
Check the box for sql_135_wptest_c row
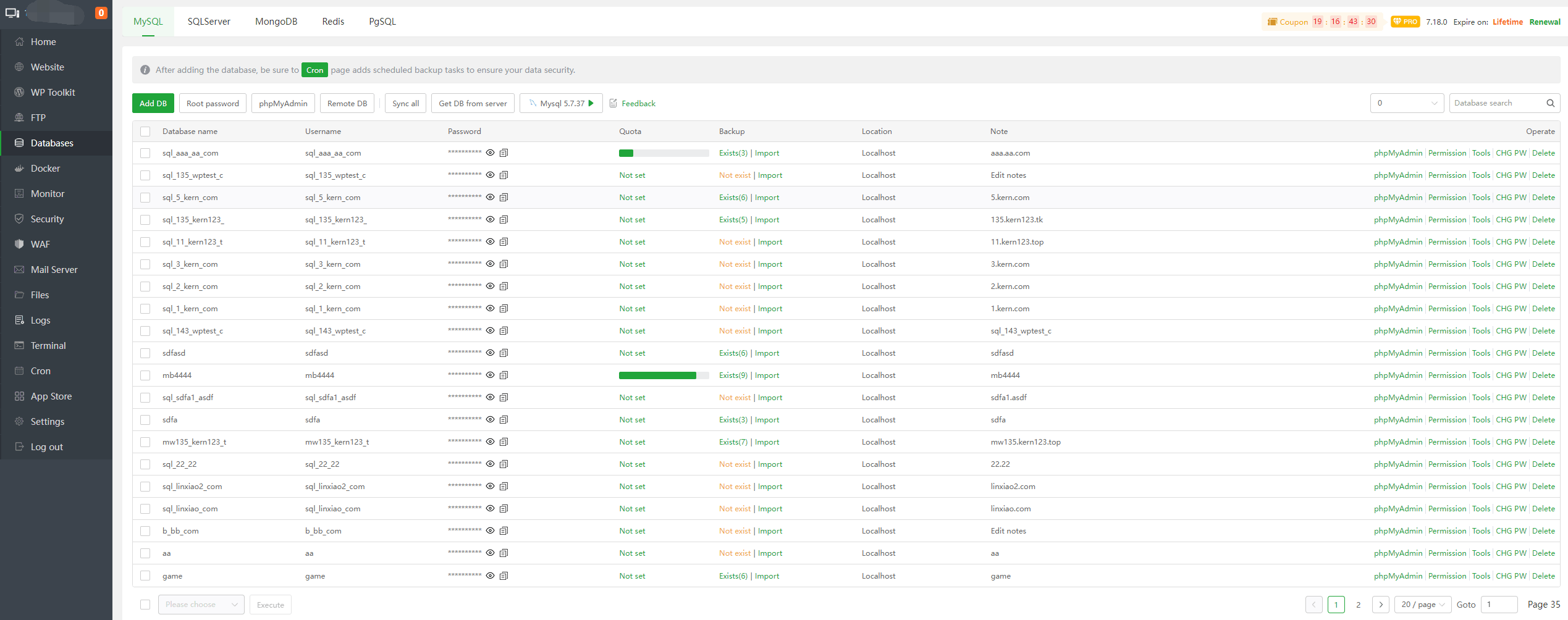coord(145,175)
